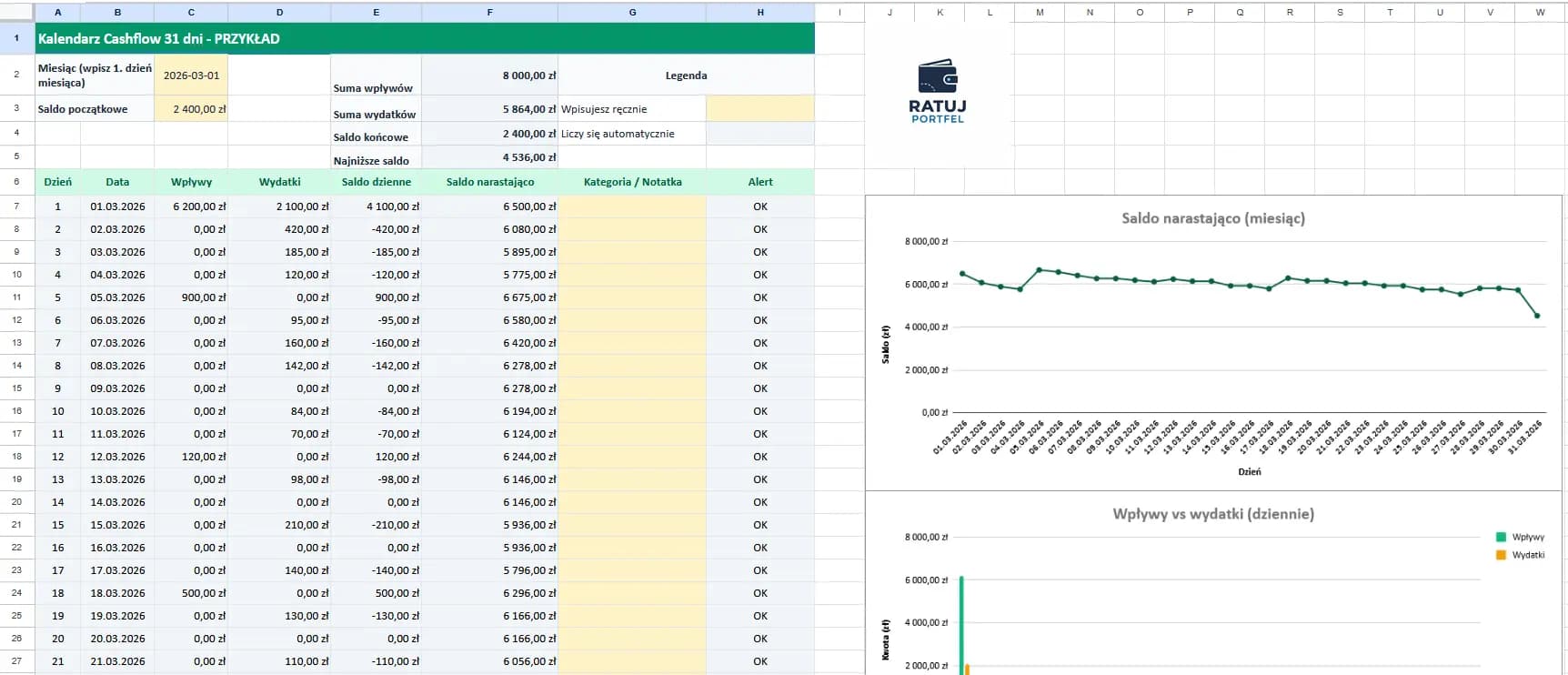The image size is (1568, 675).
Task: Select the Suma wpływów value 8 000,00 zł
Action: coord(489,76)
